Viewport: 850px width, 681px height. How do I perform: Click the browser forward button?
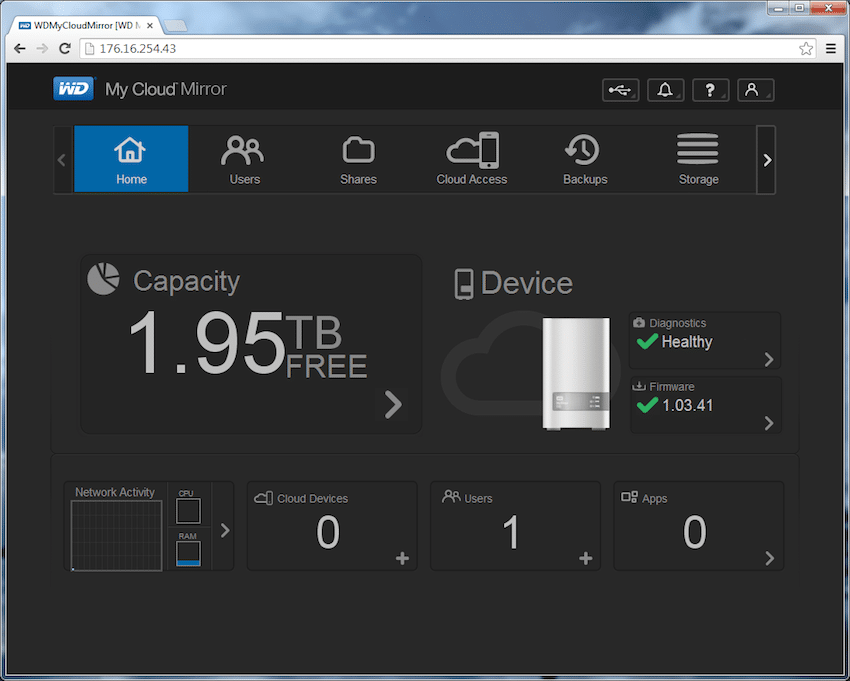(42, 49)
